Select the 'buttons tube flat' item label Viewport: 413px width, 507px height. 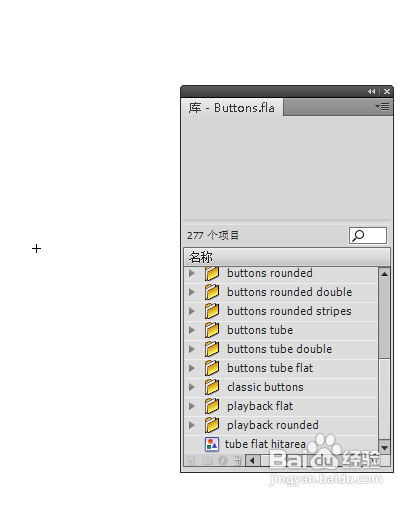click(270, 368)
